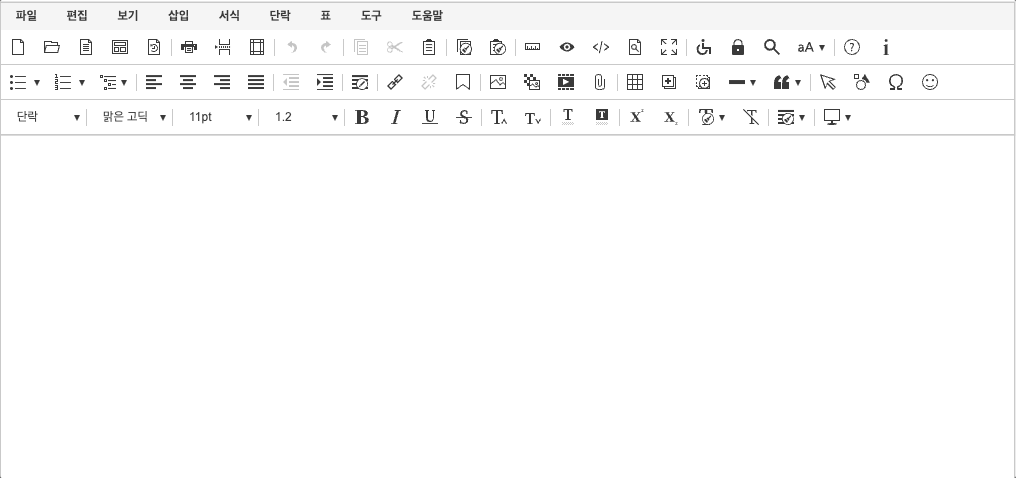Click the smiley emoji icon
Screen dimensions: 1016x478
point(930,83)
